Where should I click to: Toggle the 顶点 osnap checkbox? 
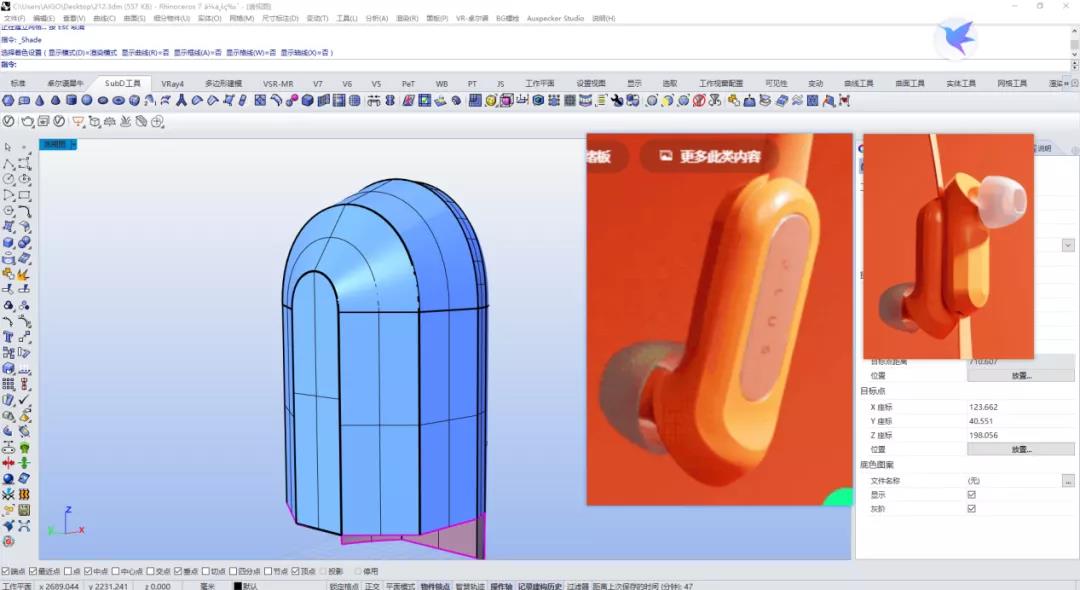[x=295, y=571]
